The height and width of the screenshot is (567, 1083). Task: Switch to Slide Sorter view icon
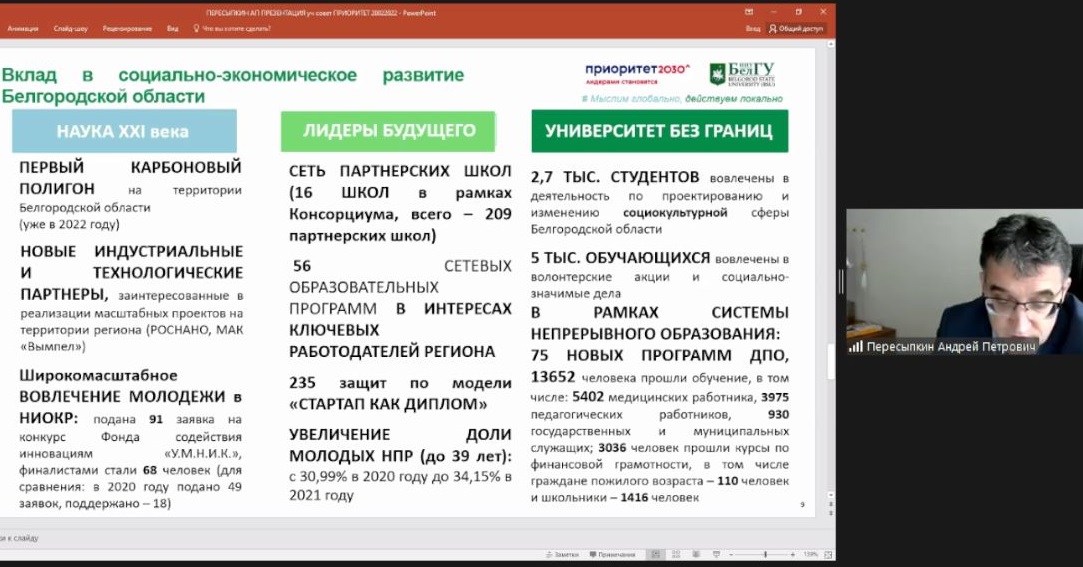click(x=674, y=554)
